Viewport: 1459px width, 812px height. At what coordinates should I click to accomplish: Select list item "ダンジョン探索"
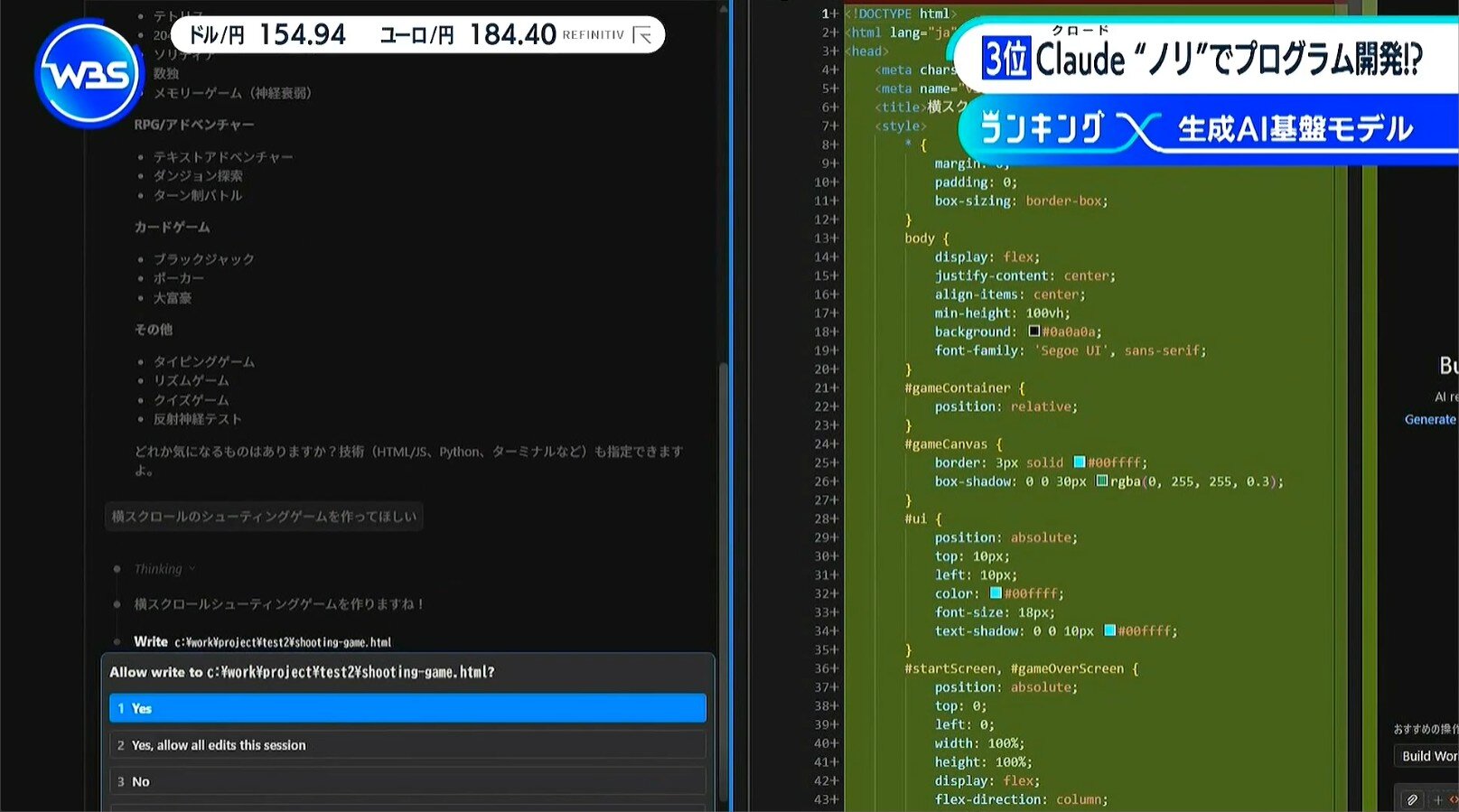(x=198, y=176)
